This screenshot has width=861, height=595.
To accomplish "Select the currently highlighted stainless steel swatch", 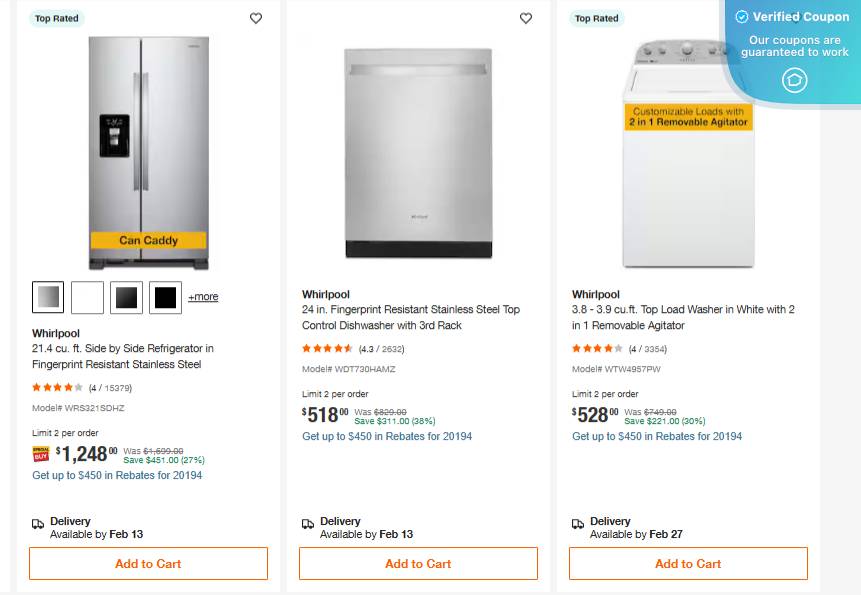I will [46, 297].
